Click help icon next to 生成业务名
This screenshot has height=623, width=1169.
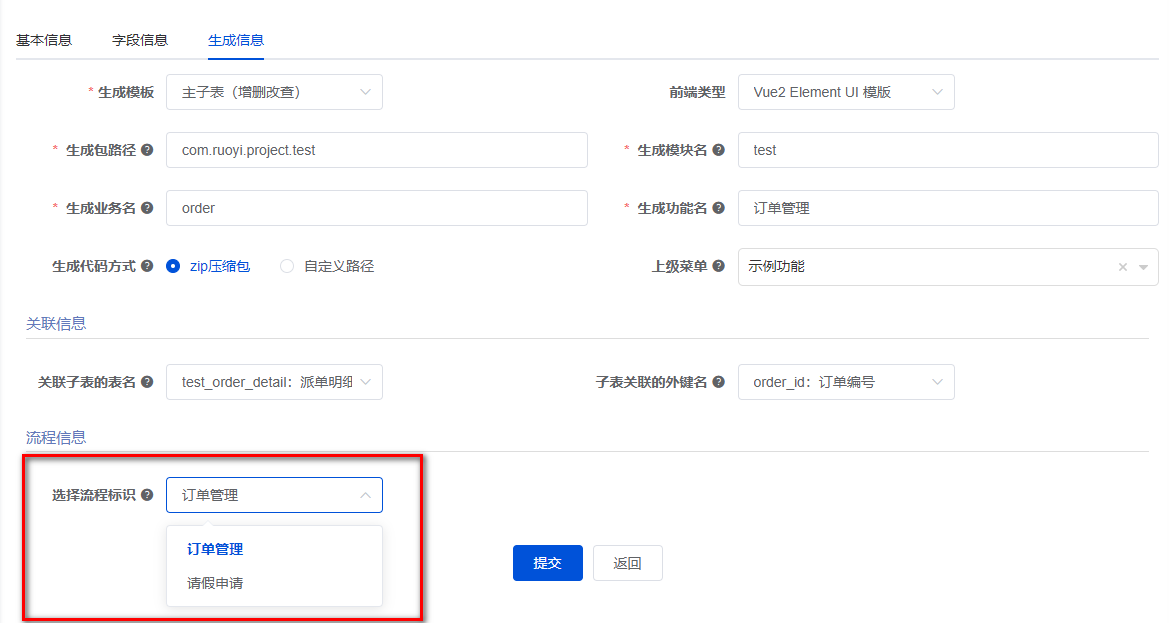pos(148,208)
